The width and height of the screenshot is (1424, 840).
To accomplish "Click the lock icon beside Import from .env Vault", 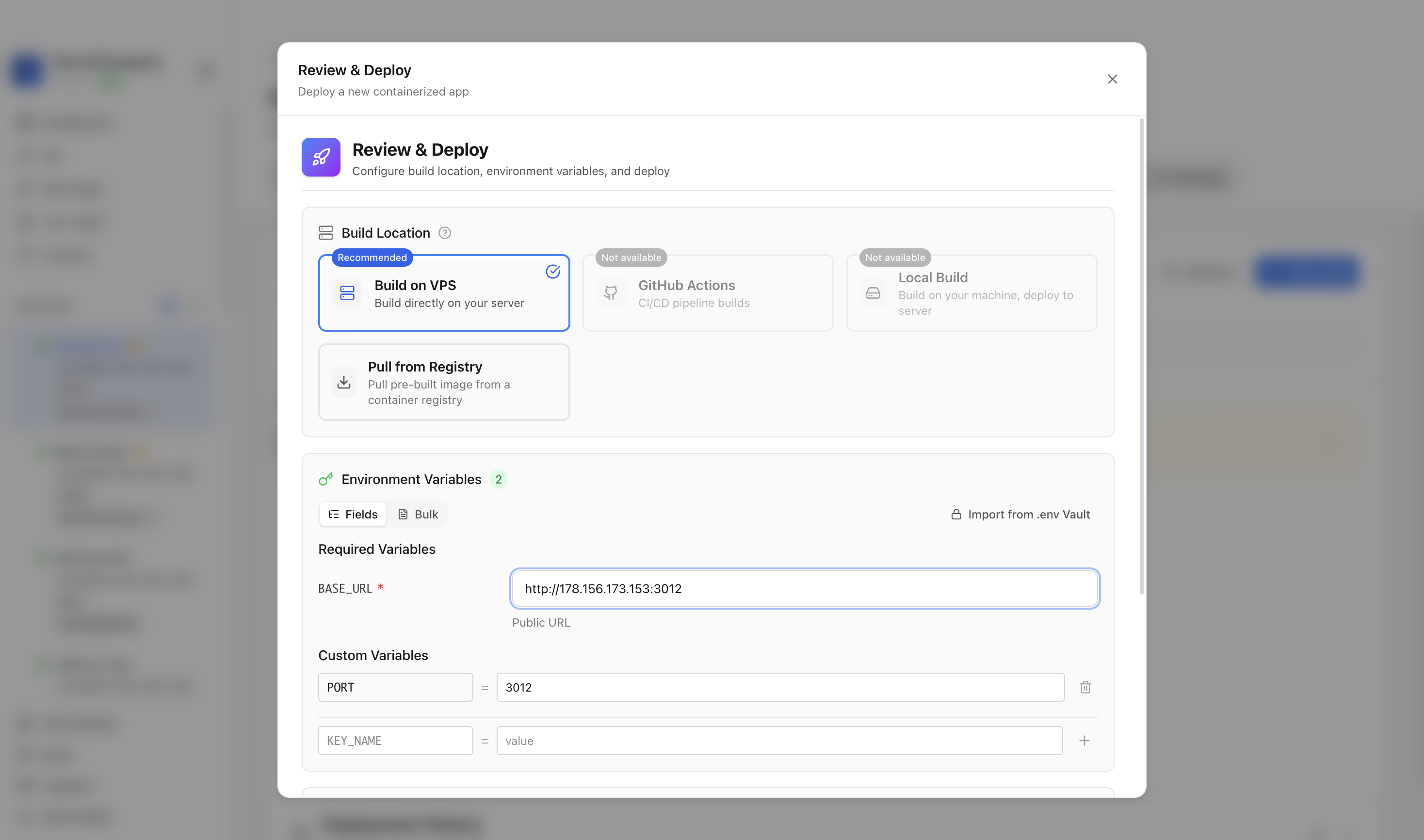I will 956,515.
